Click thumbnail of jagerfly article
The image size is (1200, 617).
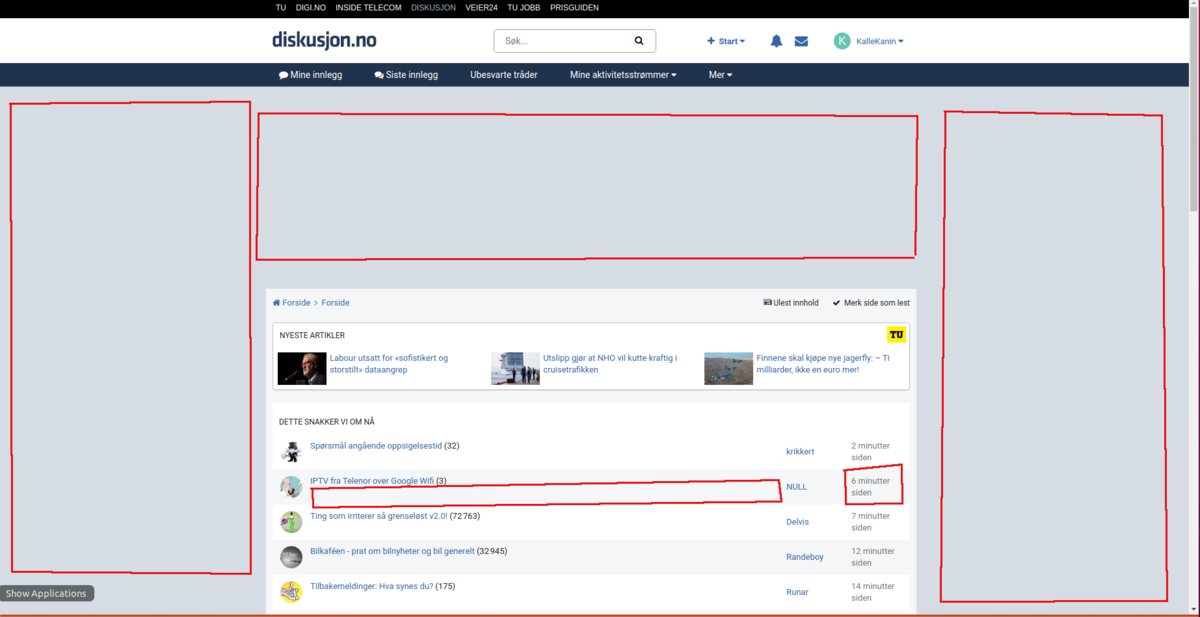[x=728, y=368]
